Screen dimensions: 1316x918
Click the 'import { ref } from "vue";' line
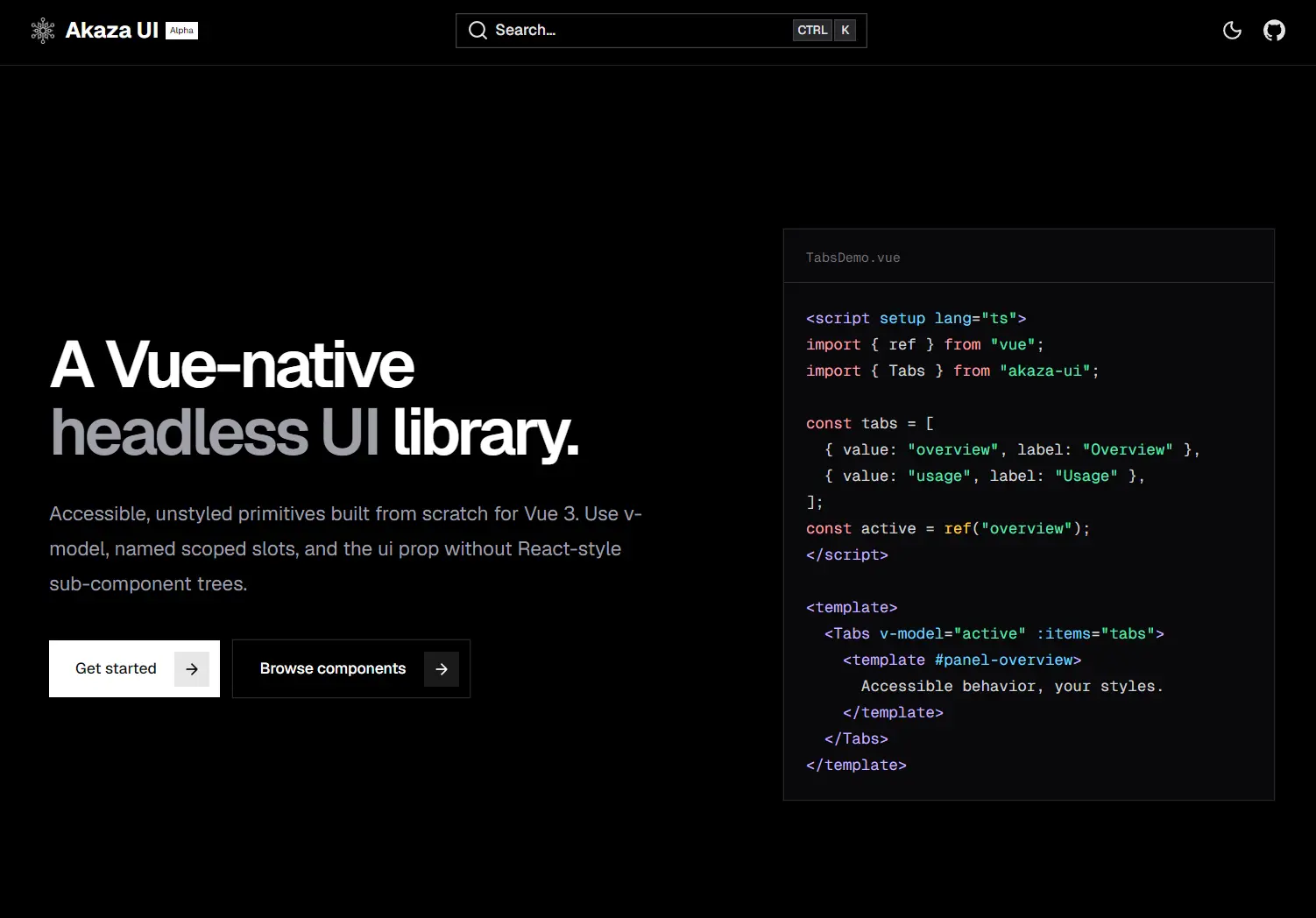pos(924,345)
